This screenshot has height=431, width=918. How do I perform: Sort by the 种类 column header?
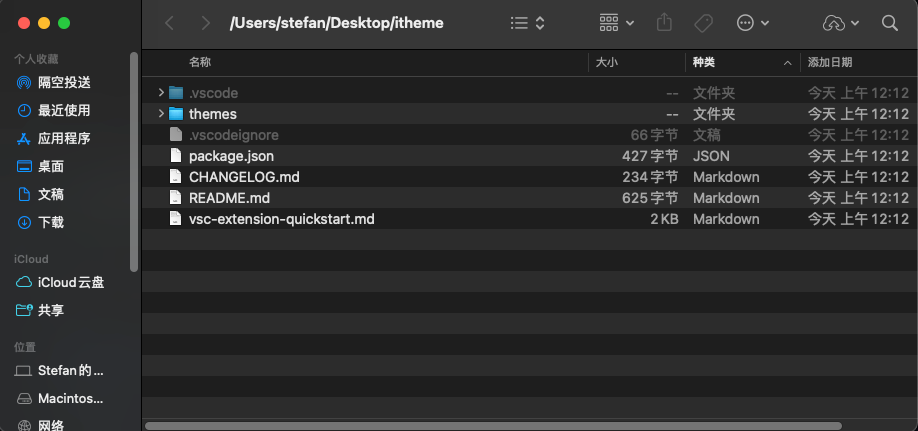point(704,62)
